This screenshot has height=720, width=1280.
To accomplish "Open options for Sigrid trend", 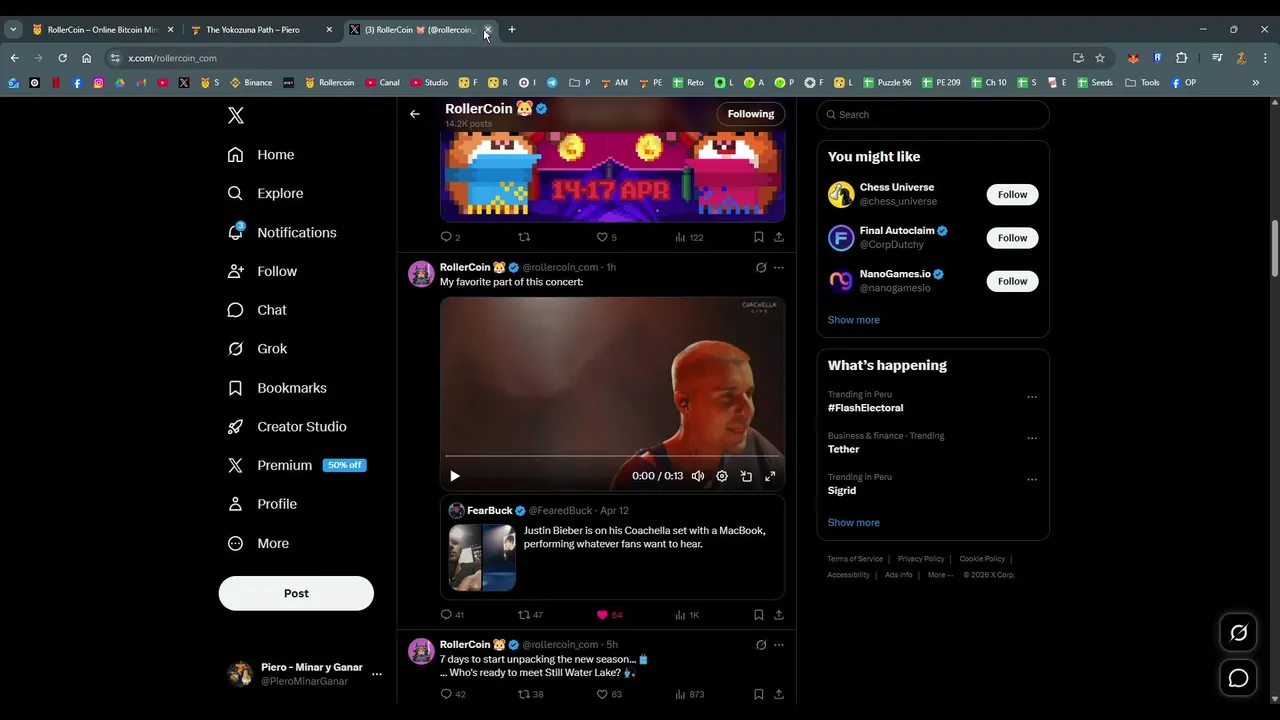I will pos(1032,479).
